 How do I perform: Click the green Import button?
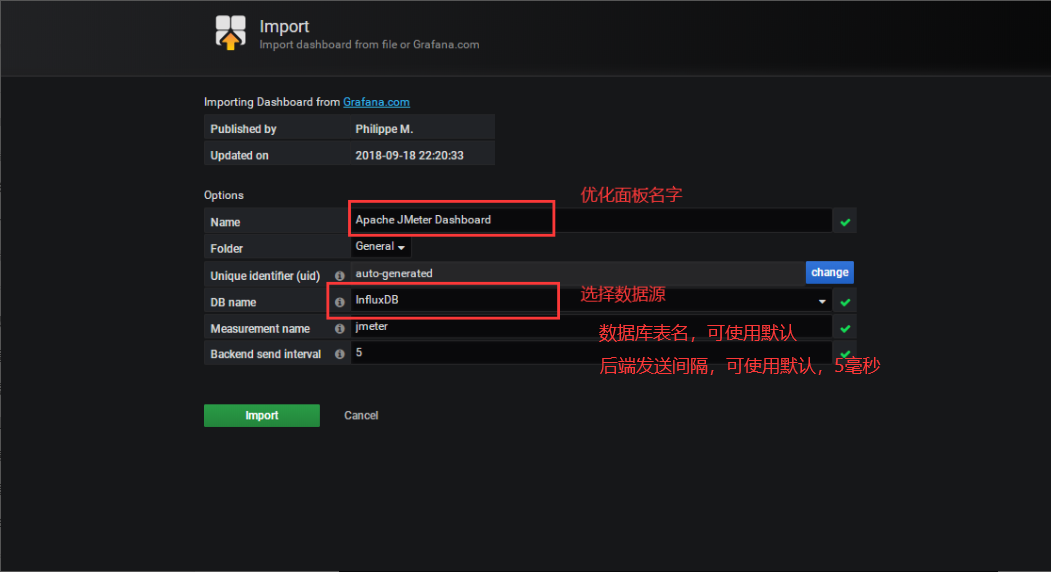point(261,415)
